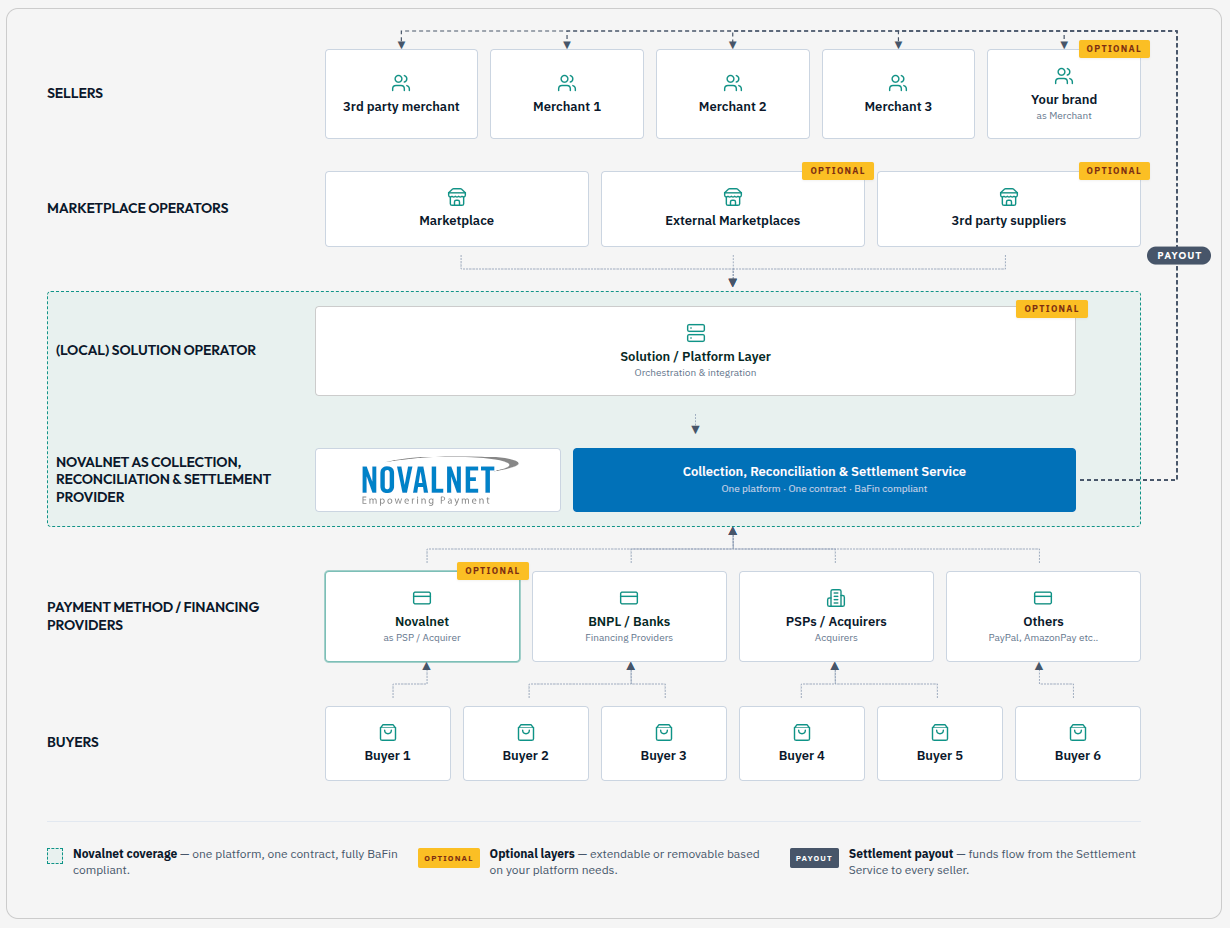The image size is (1230, 928).
Task: Click the 'Merchant 2' text
Action: pos(733,106)
